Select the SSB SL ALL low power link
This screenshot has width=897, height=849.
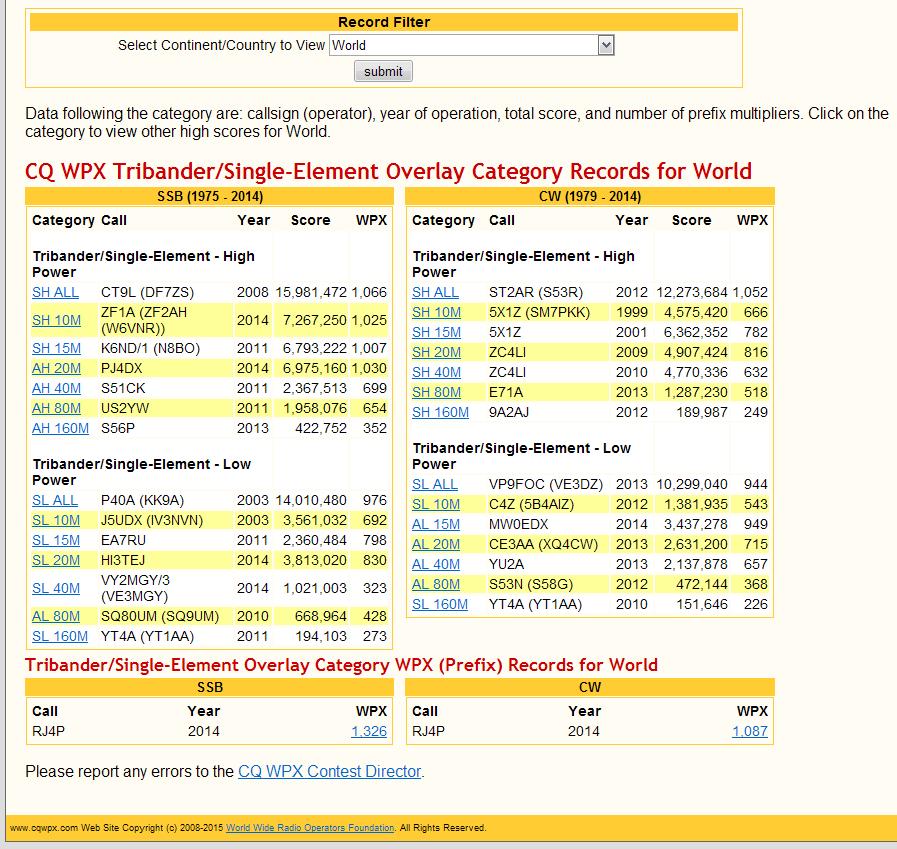[54, 501]
